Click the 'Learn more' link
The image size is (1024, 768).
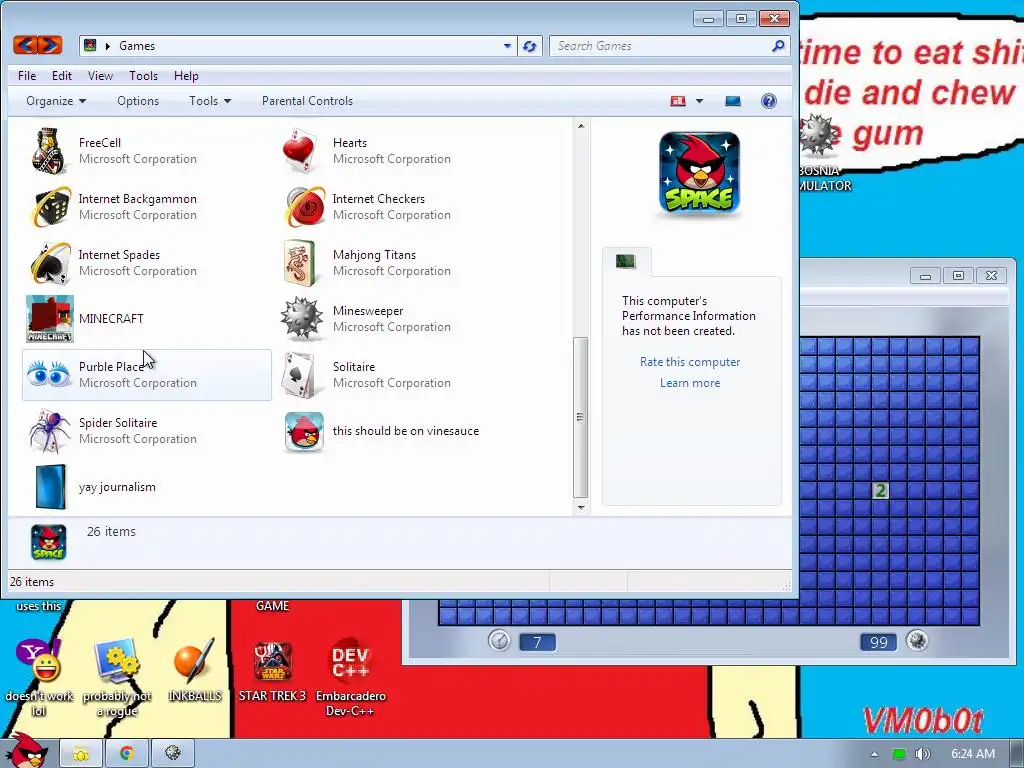point(690,383)
